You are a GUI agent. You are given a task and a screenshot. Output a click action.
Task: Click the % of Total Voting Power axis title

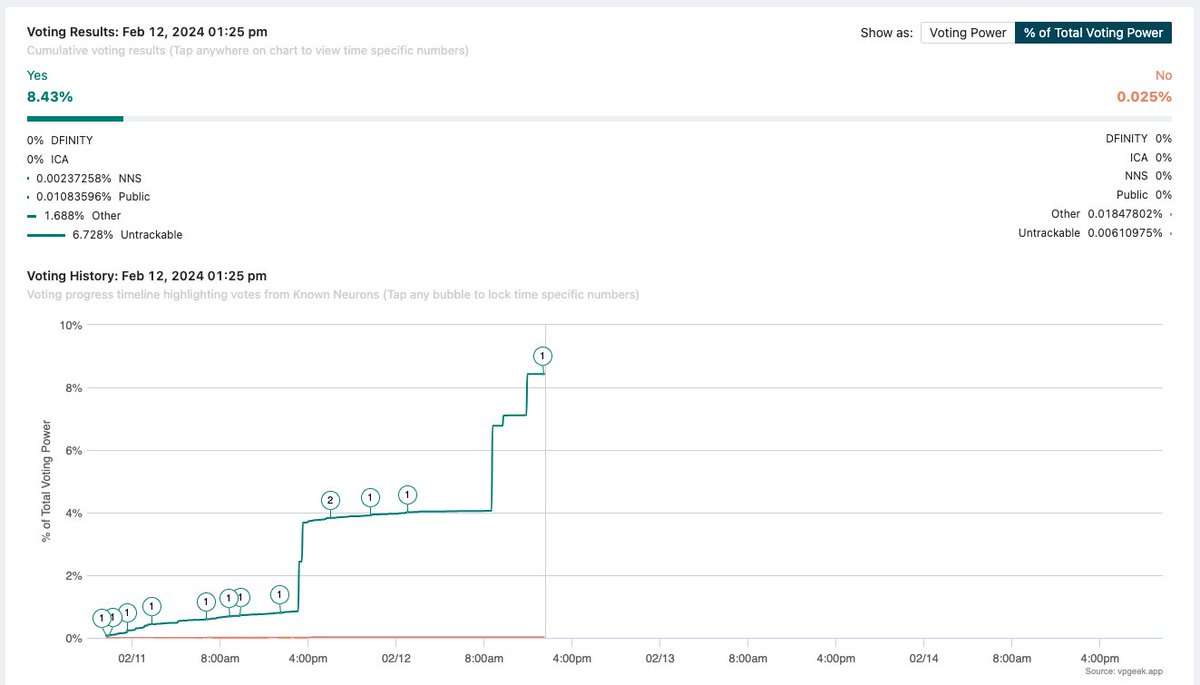click(x=46, y=481)
